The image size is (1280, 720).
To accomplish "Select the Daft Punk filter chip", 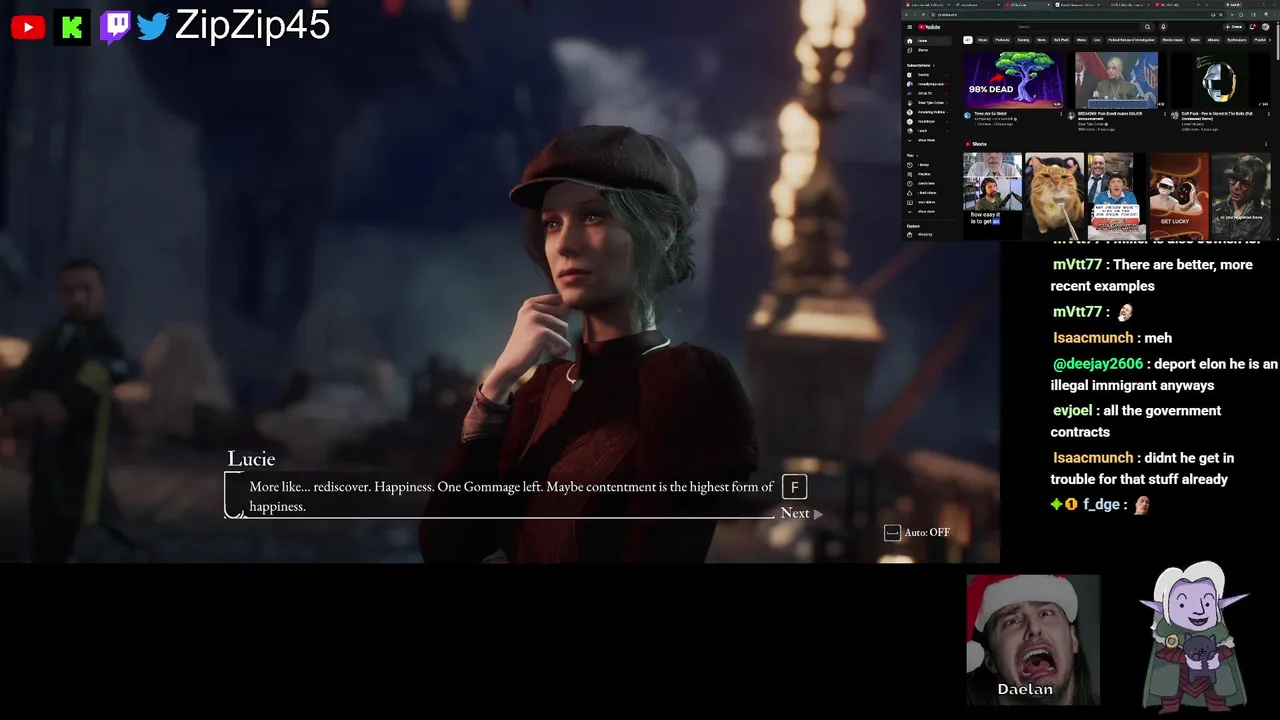I will [1061, 40].
